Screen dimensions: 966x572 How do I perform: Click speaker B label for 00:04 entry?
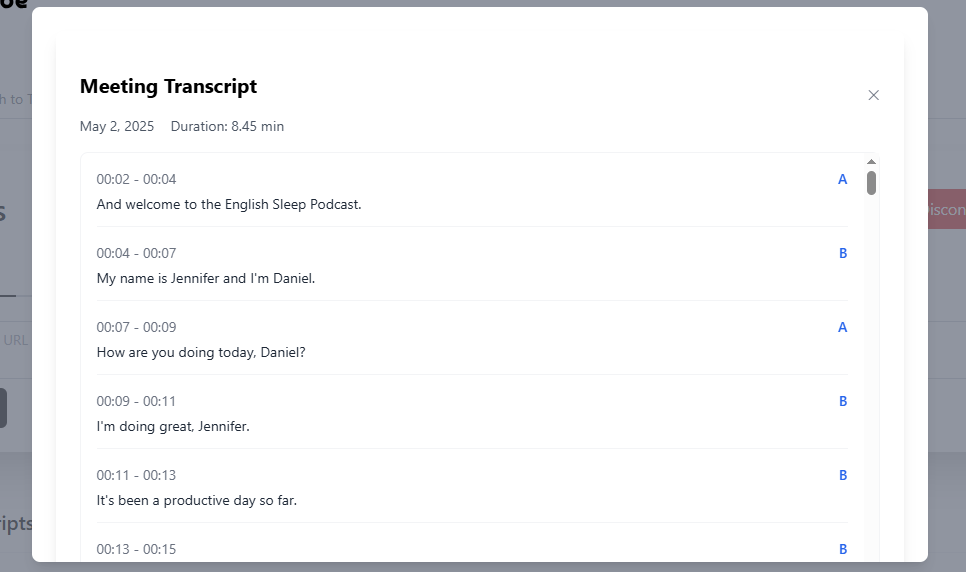[x=842, y=254]
